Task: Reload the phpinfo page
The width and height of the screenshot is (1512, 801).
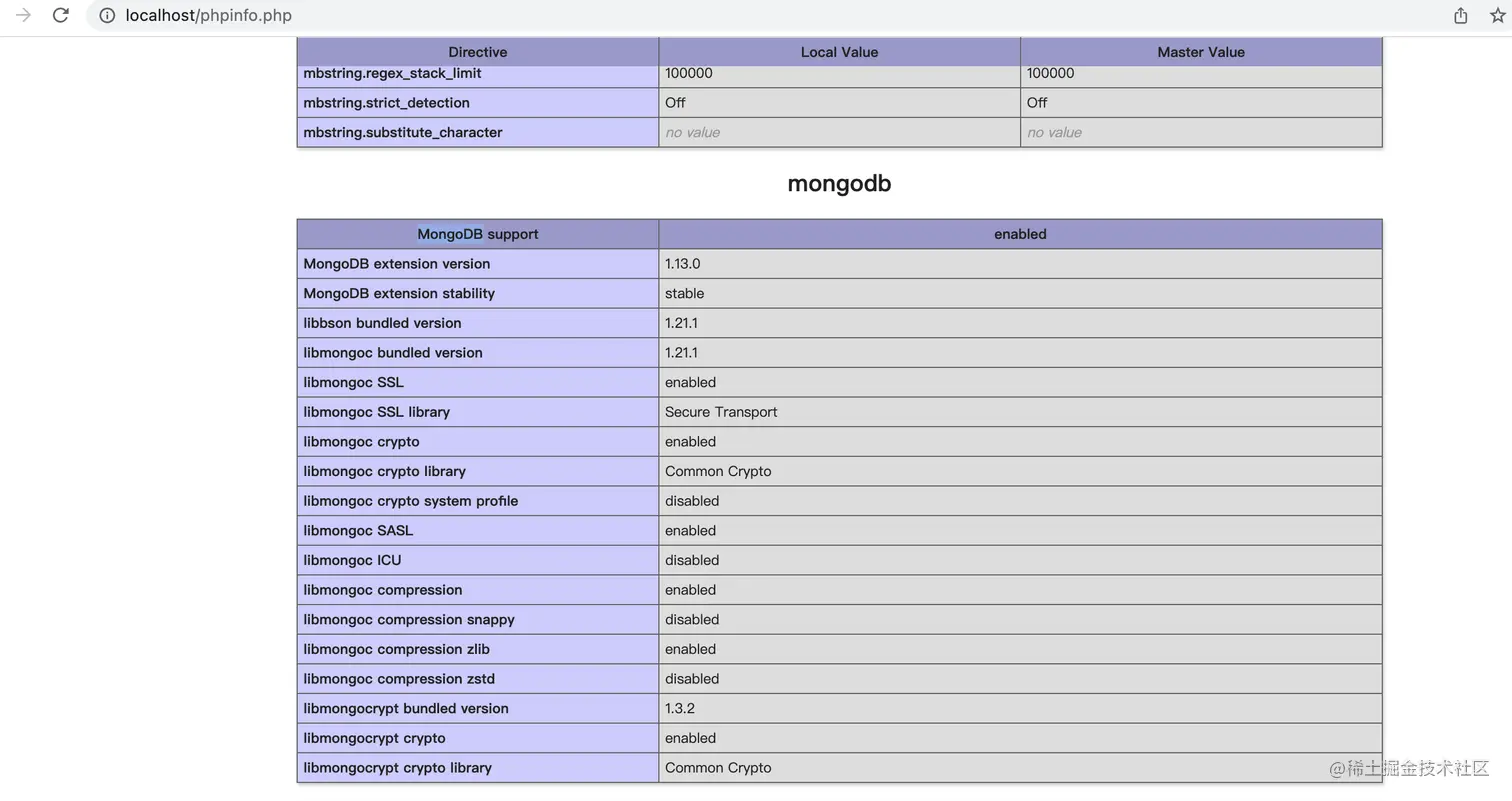Action: click(x=61, y=15)
